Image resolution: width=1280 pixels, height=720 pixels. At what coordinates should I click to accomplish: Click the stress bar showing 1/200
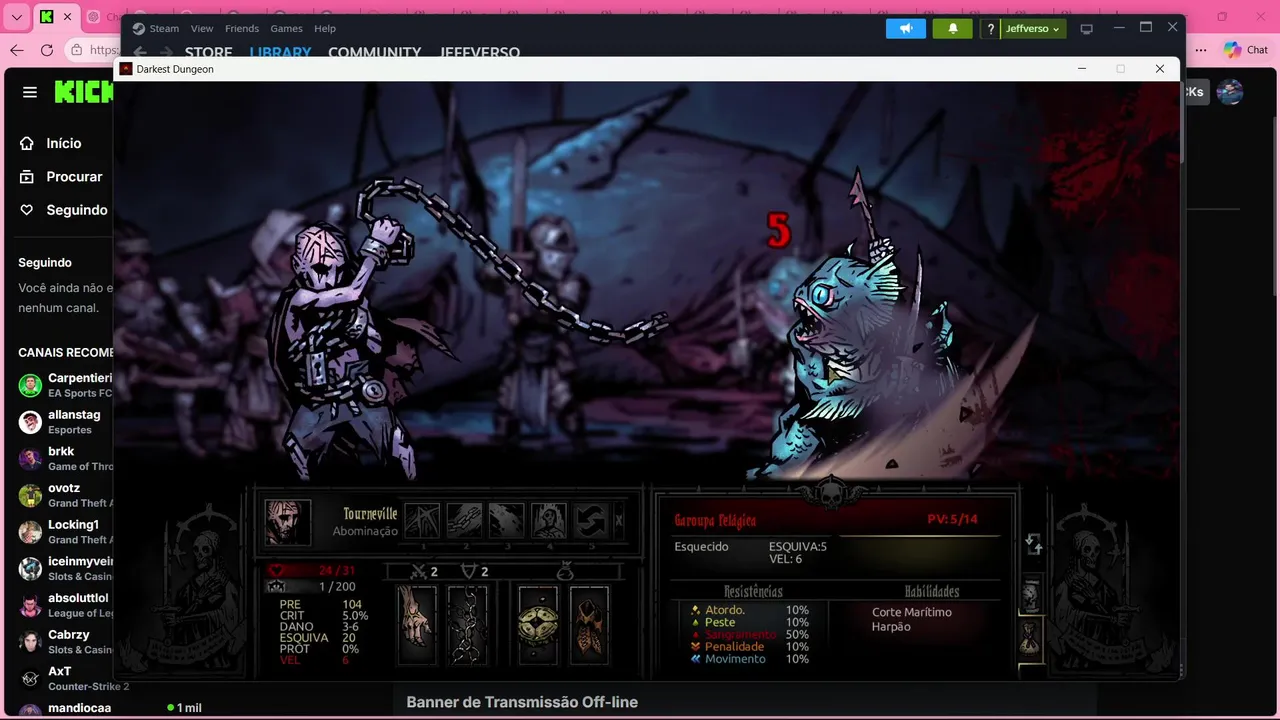tap(311, 587)
